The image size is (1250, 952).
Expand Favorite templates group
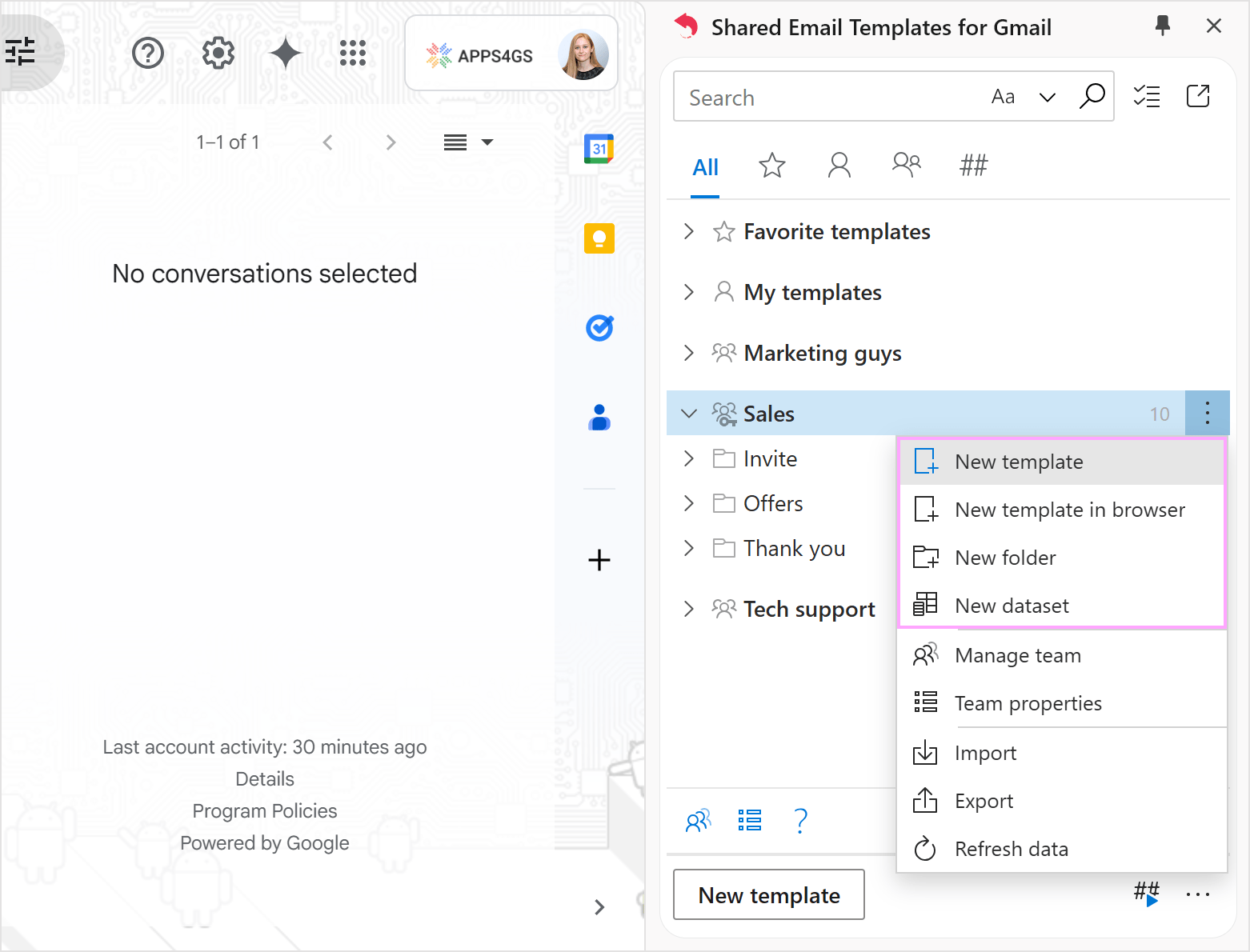689,231
